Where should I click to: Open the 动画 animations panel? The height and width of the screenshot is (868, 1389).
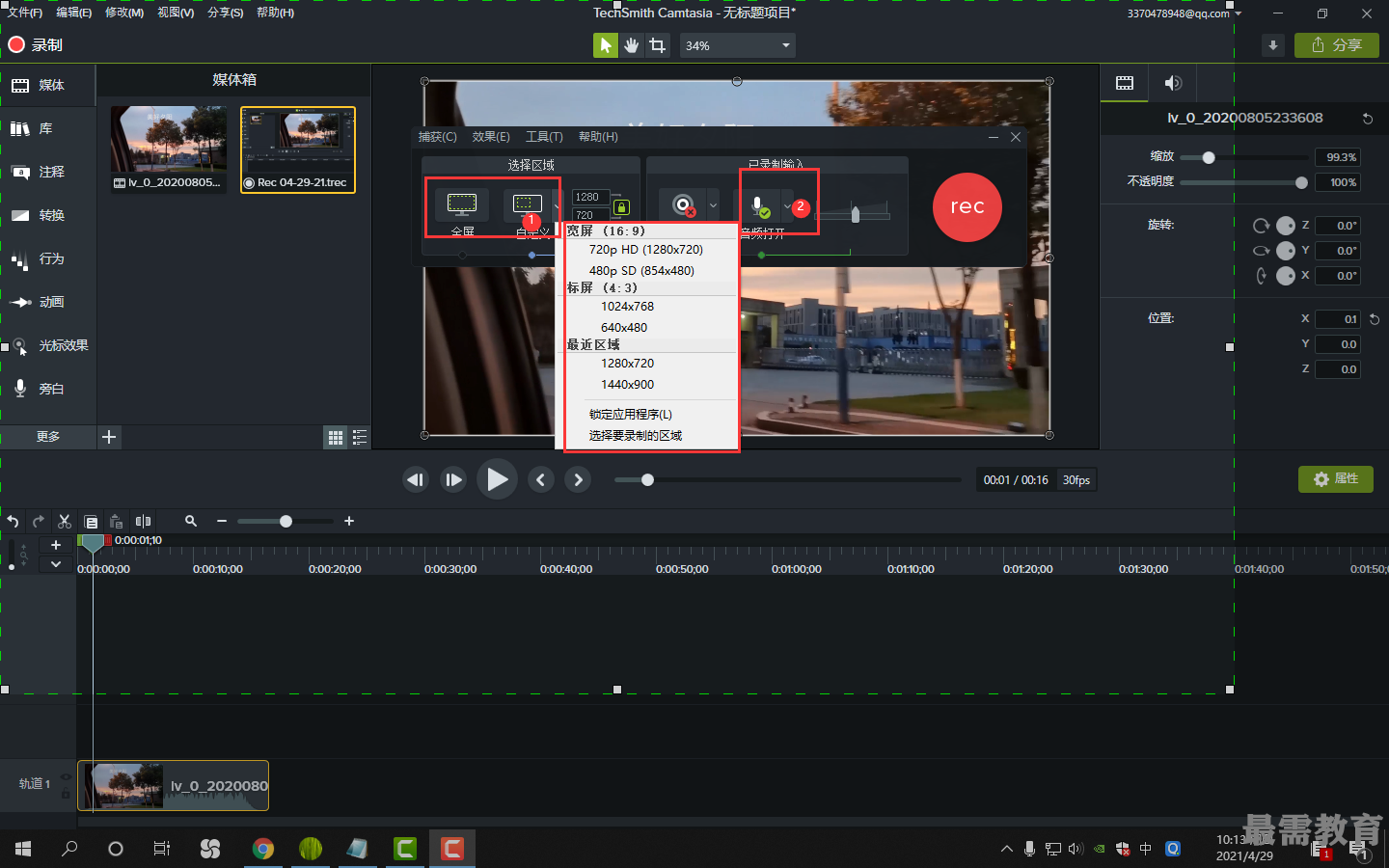coord(48,303)
